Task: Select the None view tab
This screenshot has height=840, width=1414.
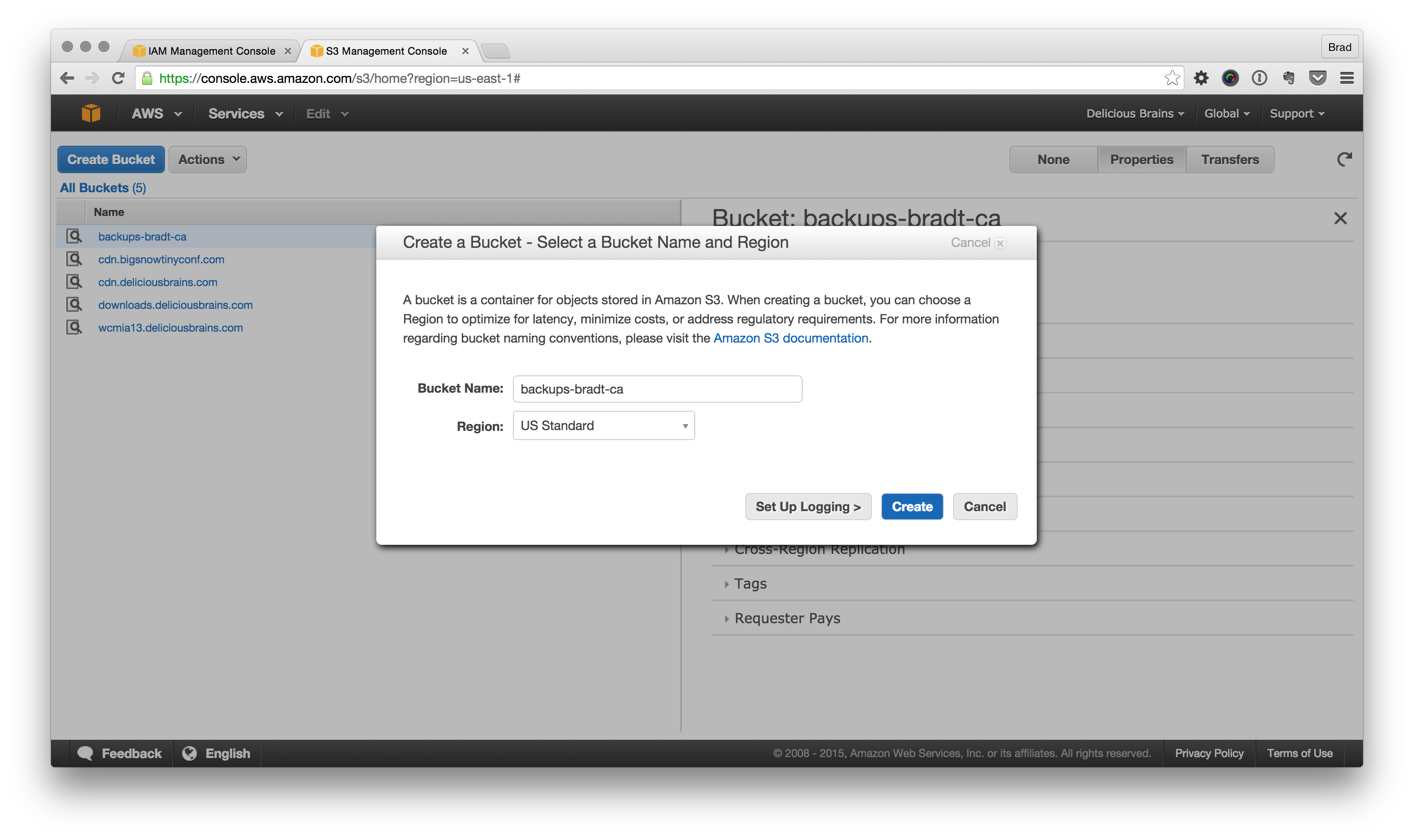Action: (x=1053, y=159)
